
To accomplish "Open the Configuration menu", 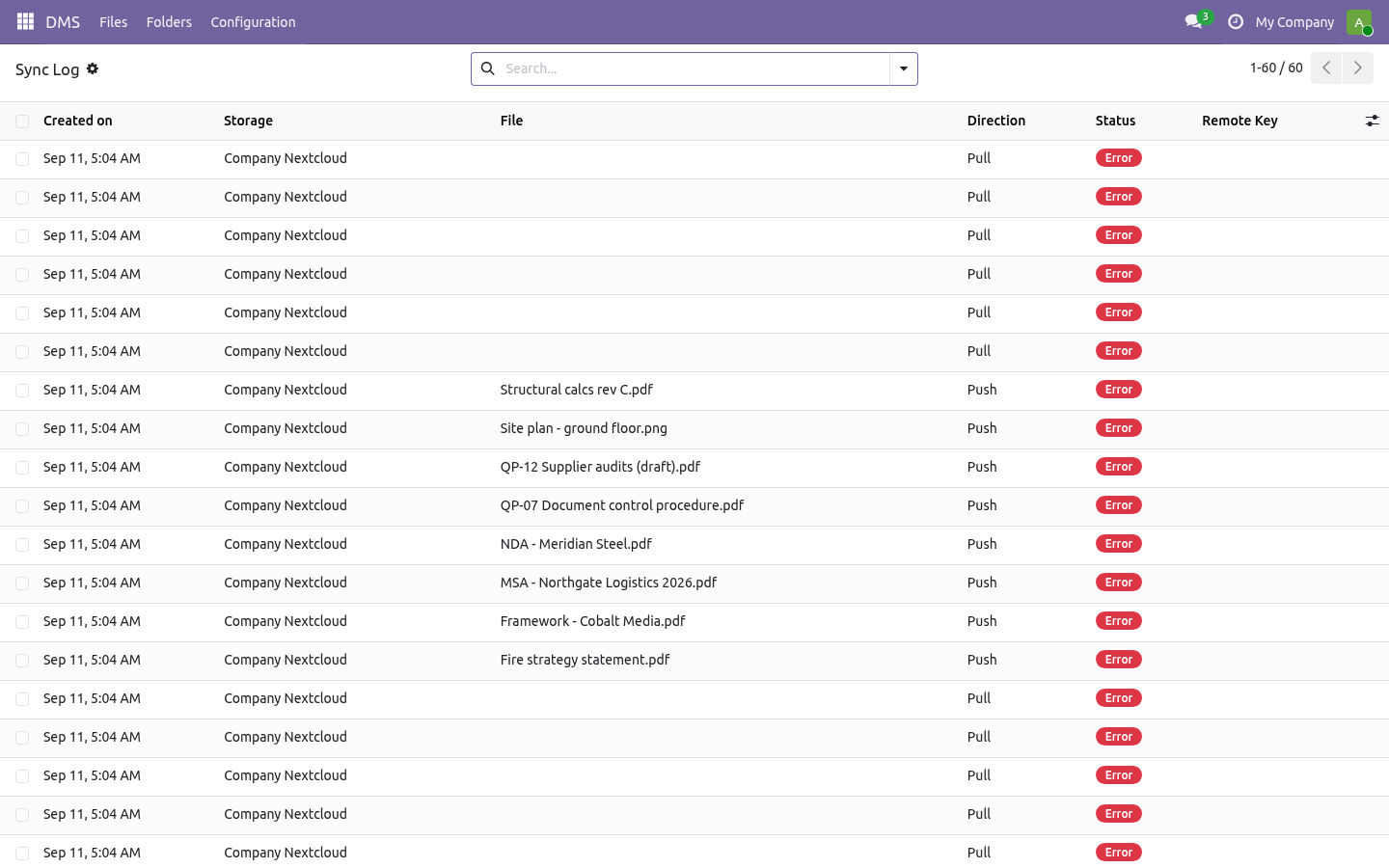I will click(253, 21).
